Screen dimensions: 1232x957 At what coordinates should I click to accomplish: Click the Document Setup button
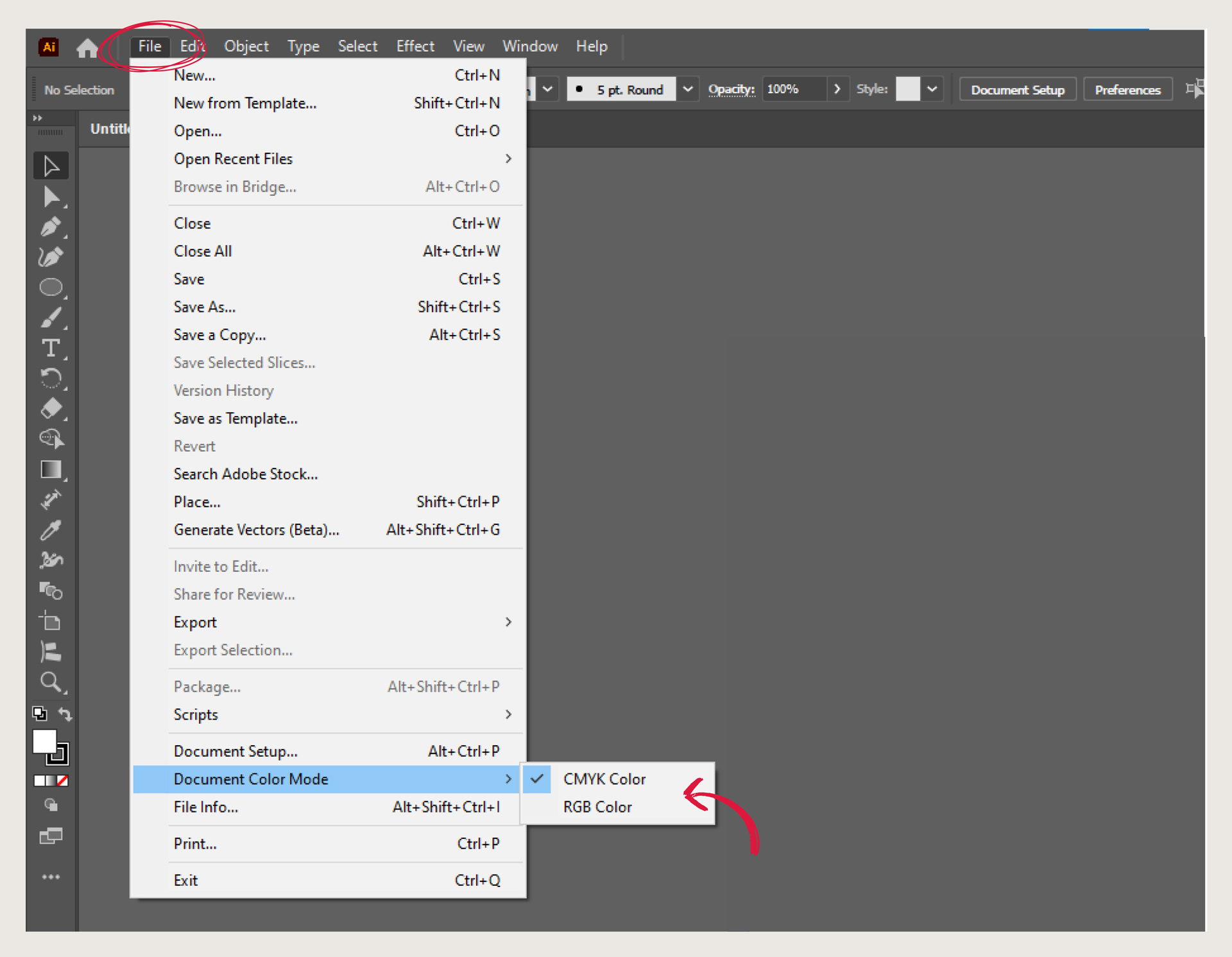[1017, 89]
